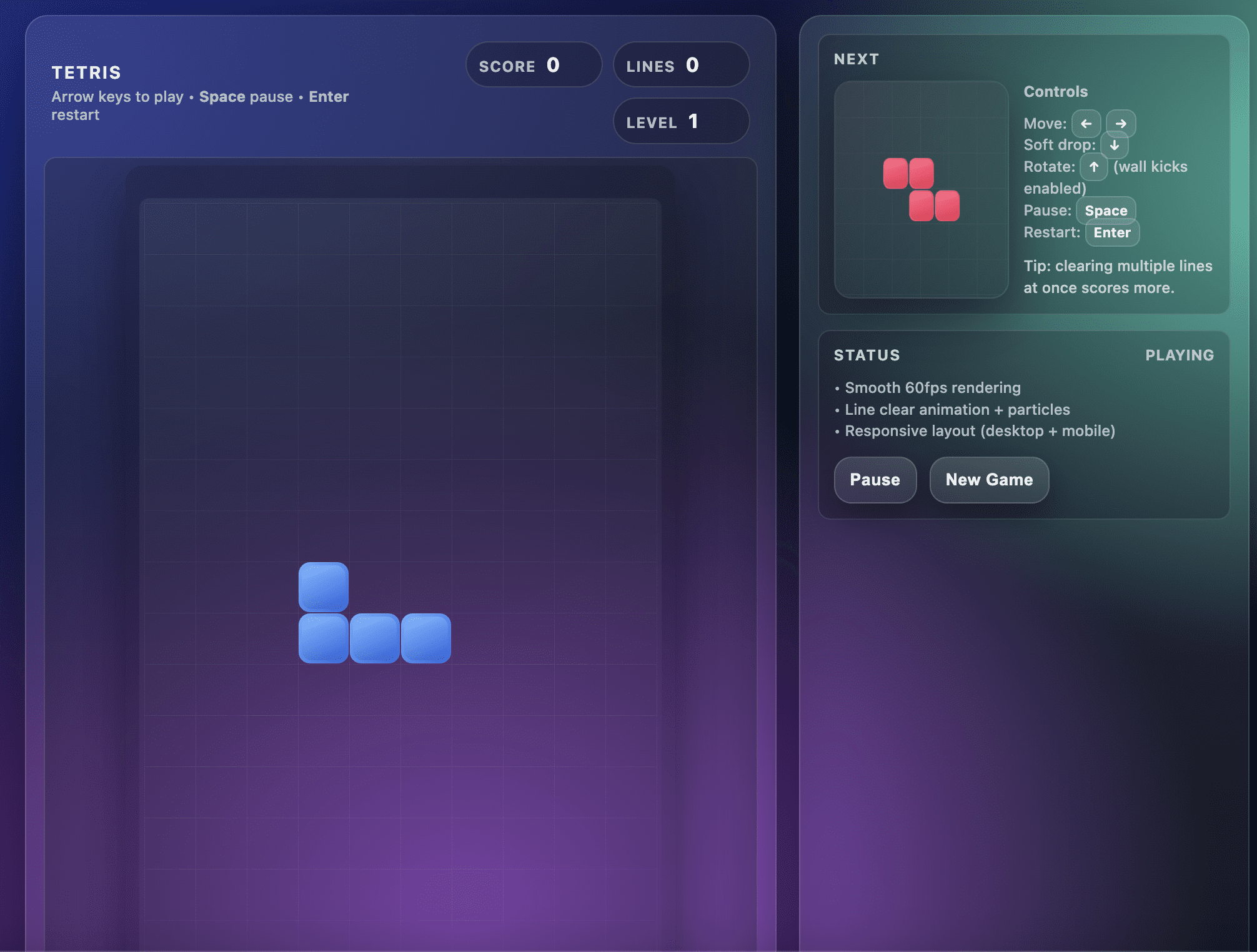Click the multi-line clearing tip text
Screen dimensions: 1257x952
tap(1117, 277)
